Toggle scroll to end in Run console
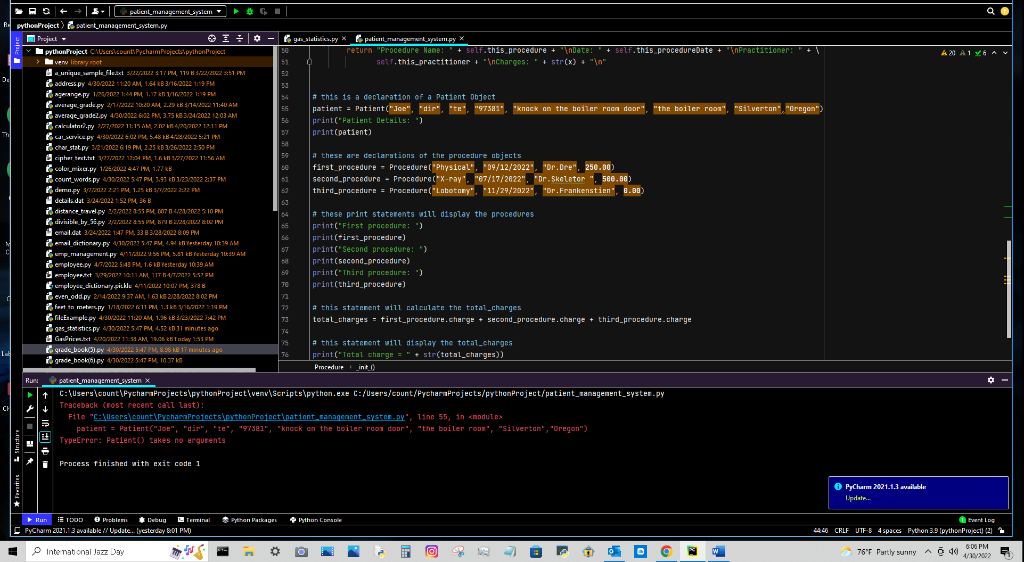The width and height of the screenshot is (1024, 562). (45, 436)
